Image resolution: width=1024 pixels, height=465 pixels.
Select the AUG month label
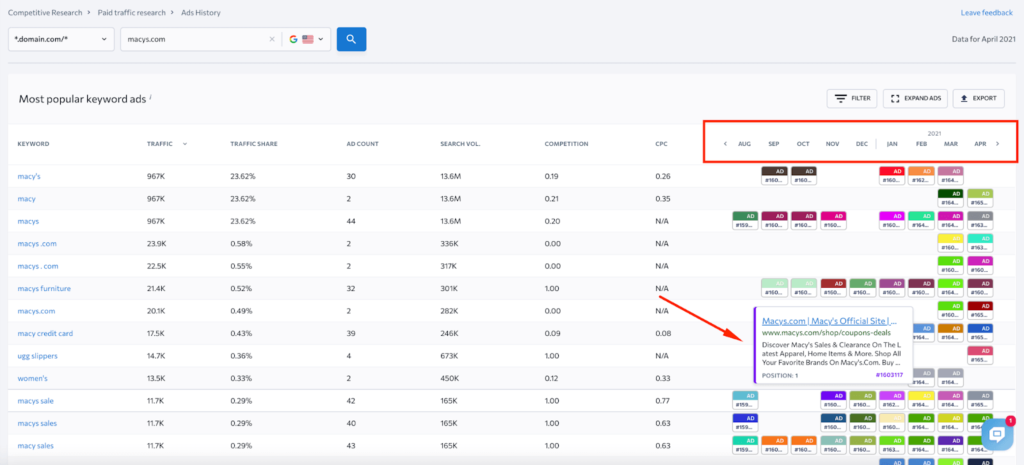click(744, 144)
